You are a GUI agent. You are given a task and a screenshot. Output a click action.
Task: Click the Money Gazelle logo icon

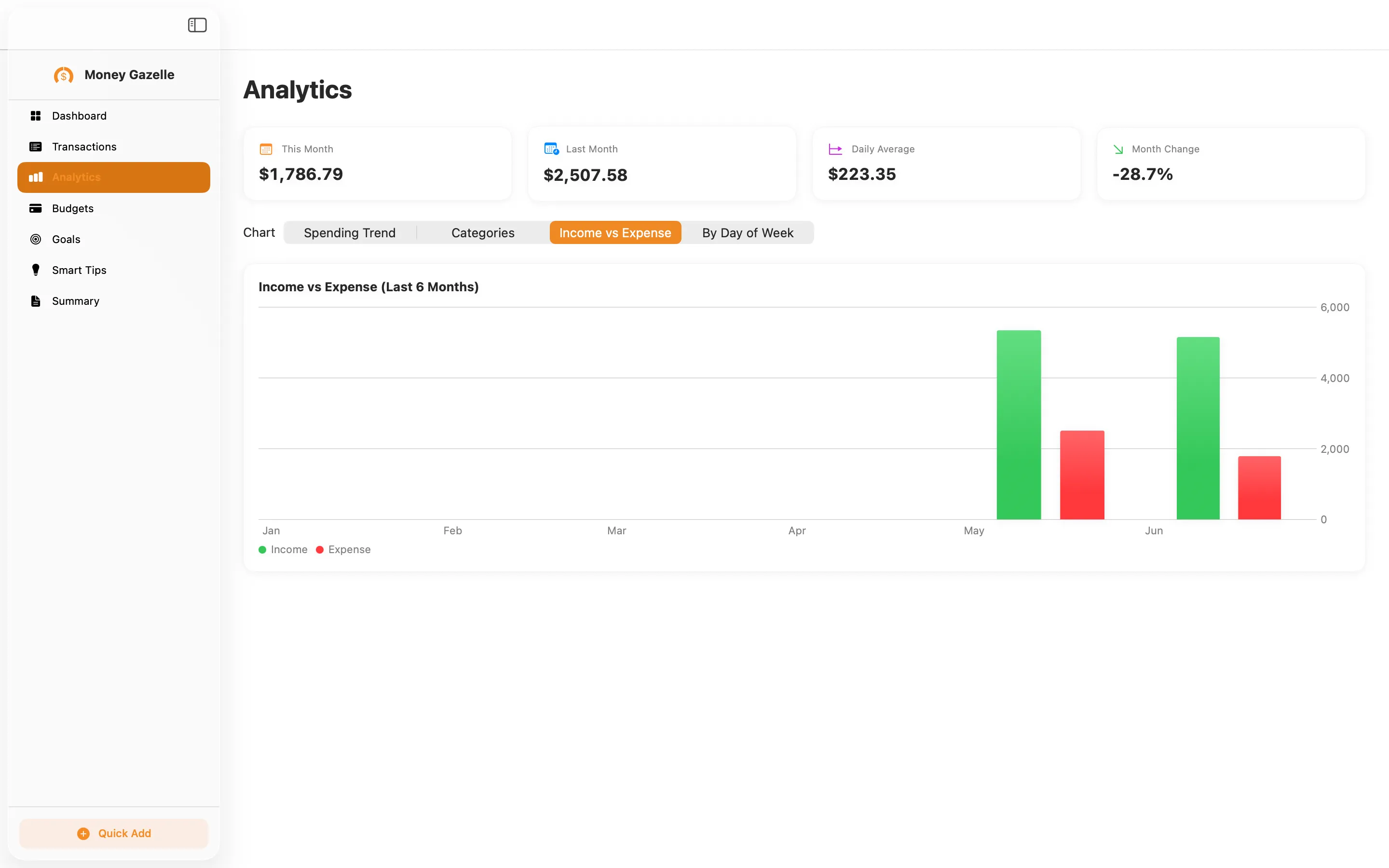coord(64,75)
